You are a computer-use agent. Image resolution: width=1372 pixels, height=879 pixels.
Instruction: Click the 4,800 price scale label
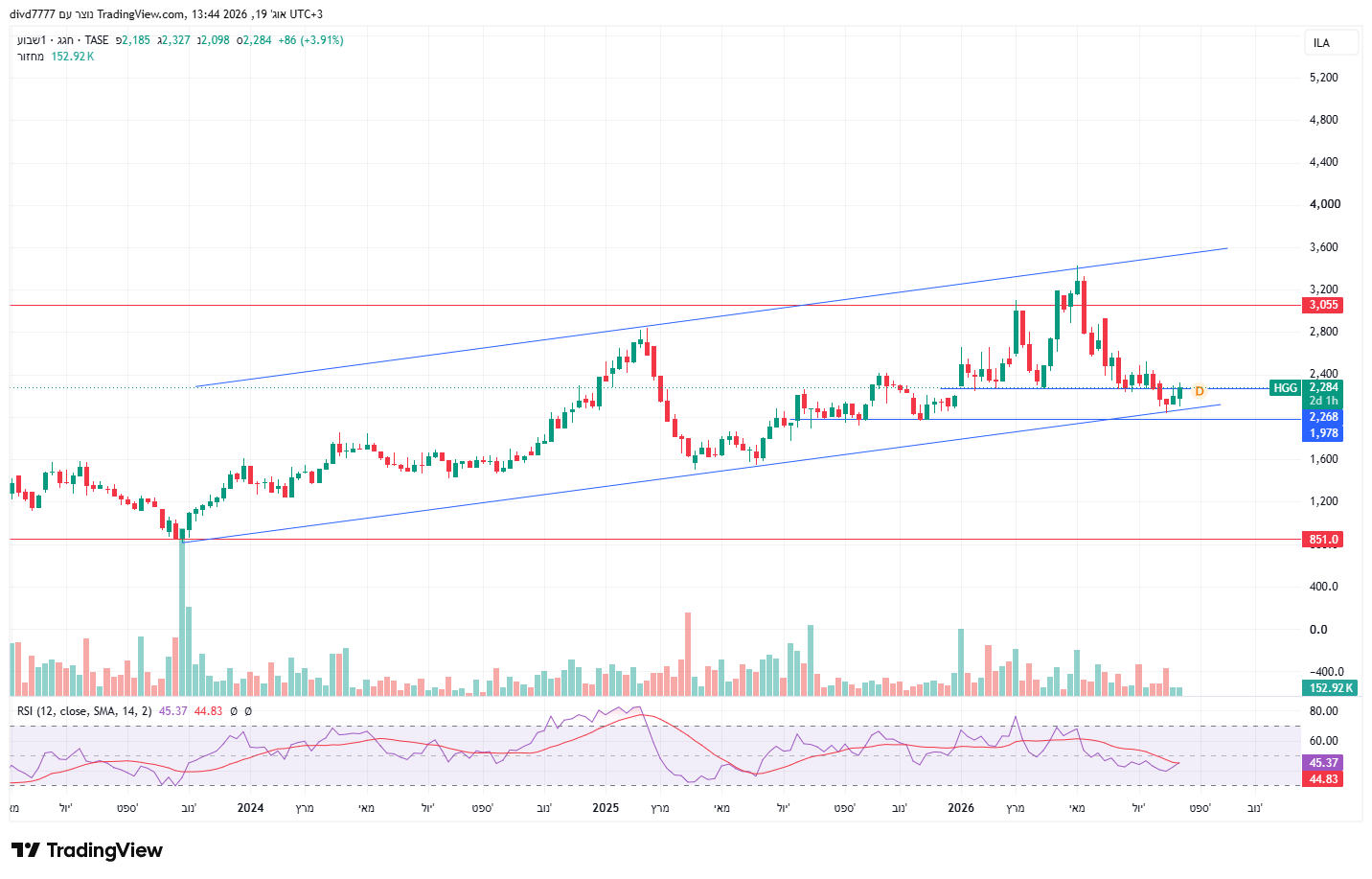(1323, 120)
